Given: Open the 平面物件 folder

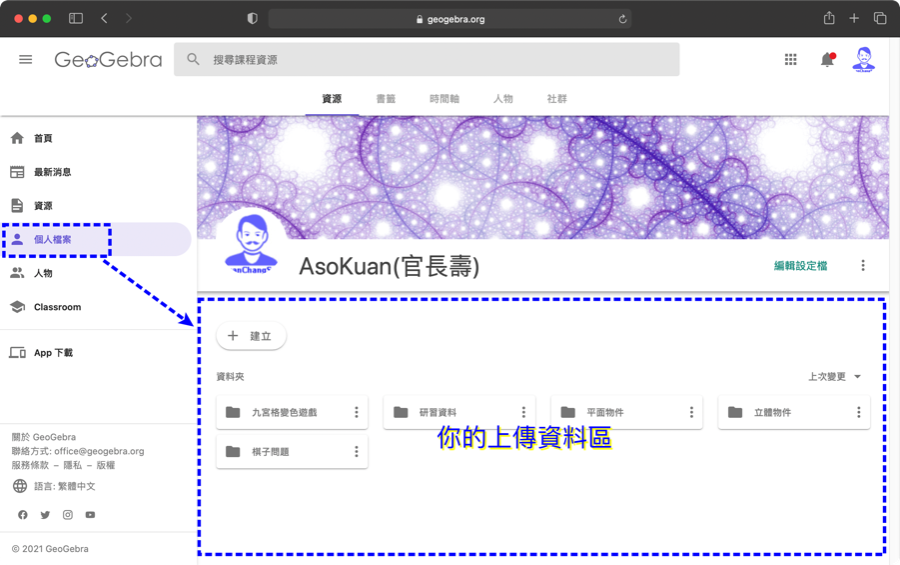Looking at the screenshot, I should pos(626,412).
